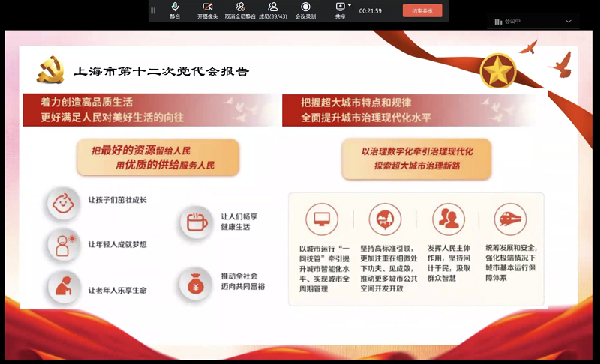Click paragraph under the two people icon
The image size is (600, 364).
[449, 263]
